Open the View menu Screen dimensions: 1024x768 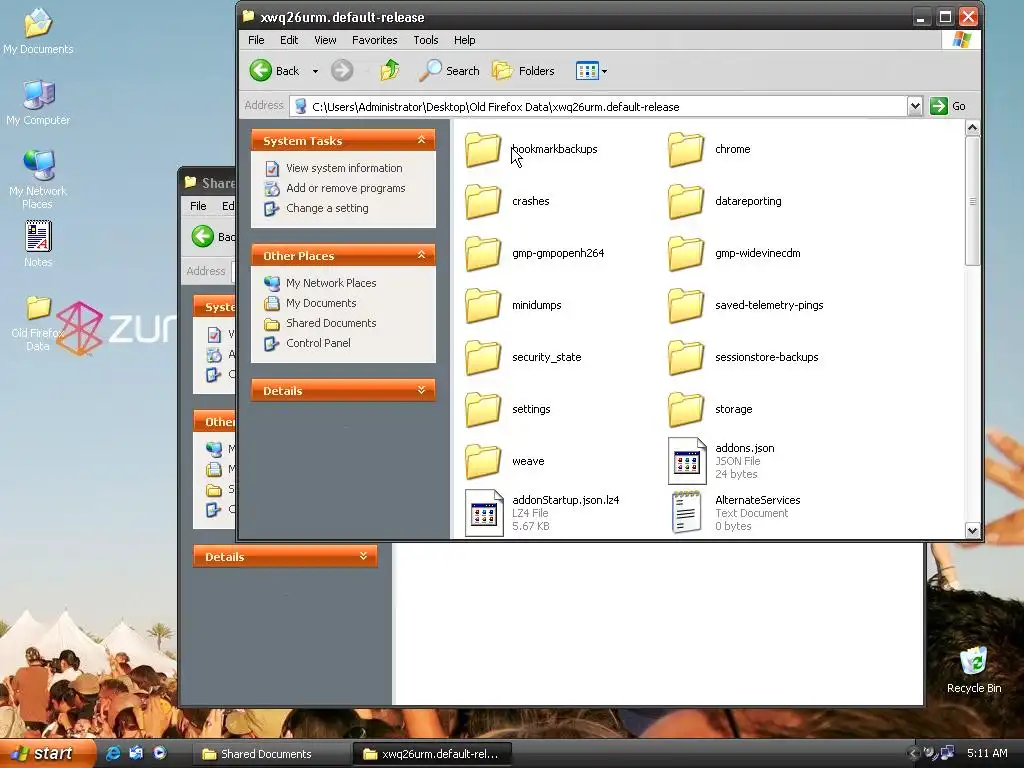coord(325,40)
